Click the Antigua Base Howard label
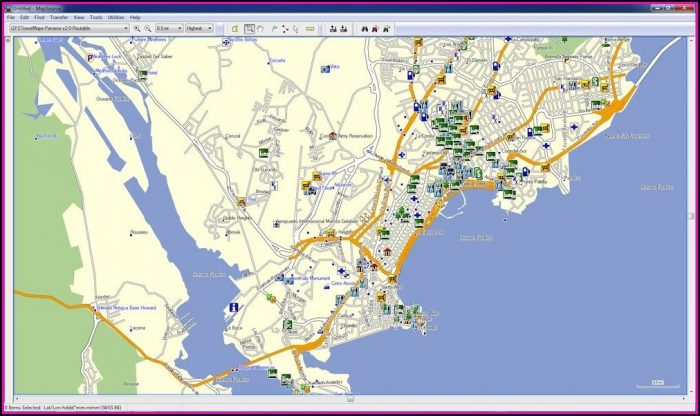The image size is (700, 416). click(127, 308)
